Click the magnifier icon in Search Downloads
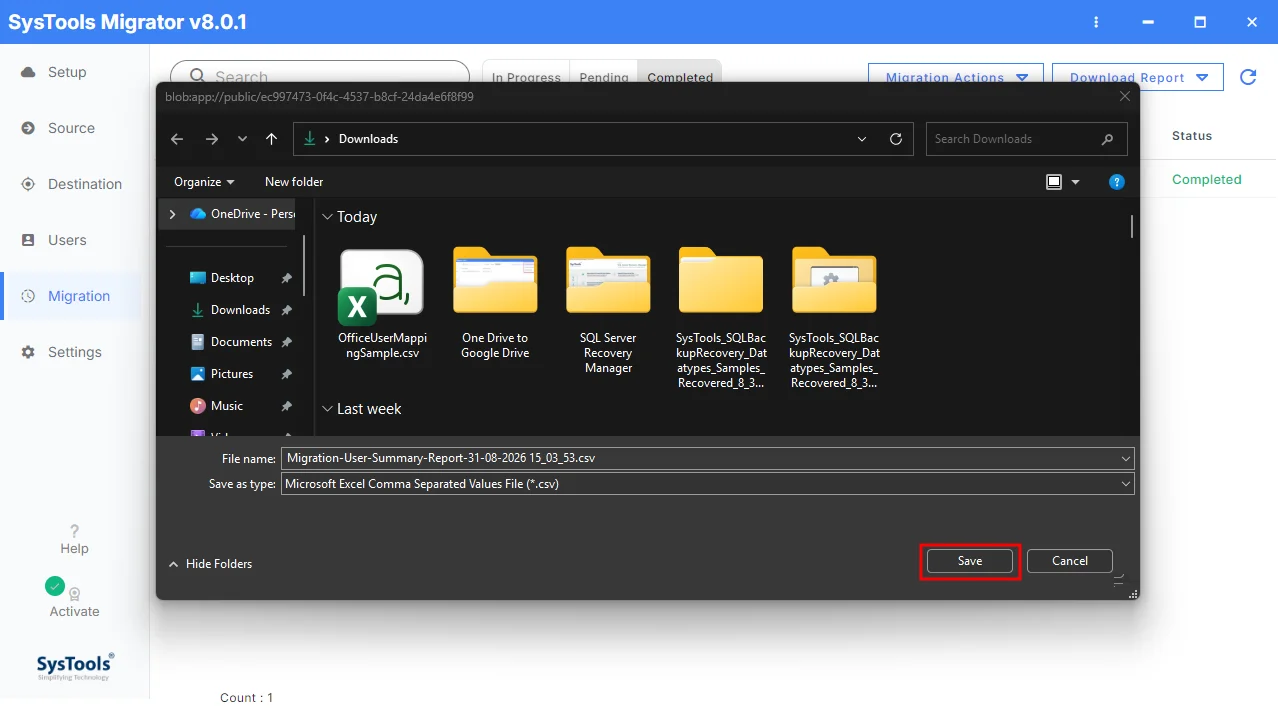The width and height of the screenshot is (1278, 717). coord(1107,139)
